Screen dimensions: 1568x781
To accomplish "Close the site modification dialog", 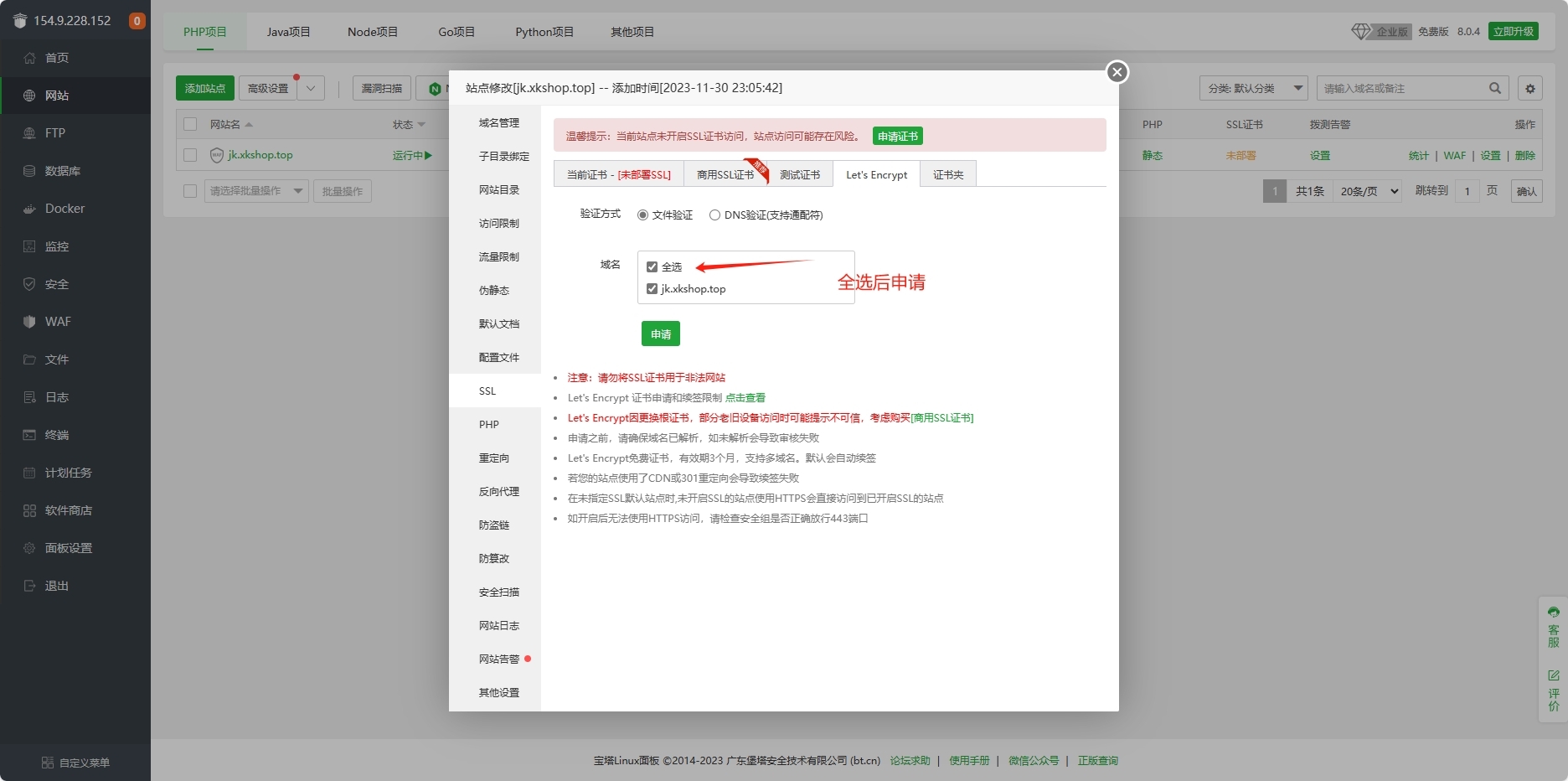I will pyautogui.click(x=1117, y=72).
